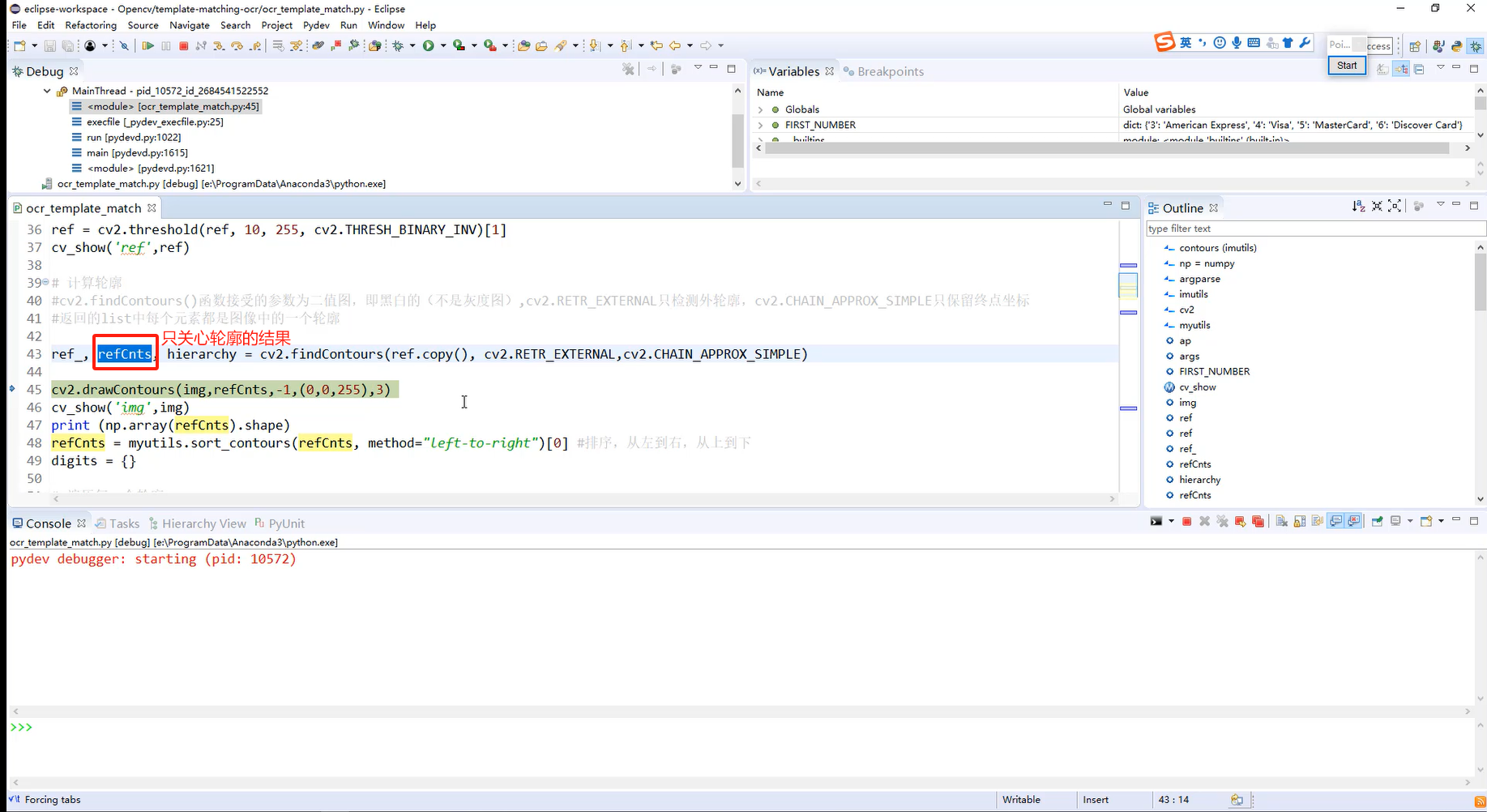Click the Clear Console icon
The image size is (1487, 812).
point(1282,521)
